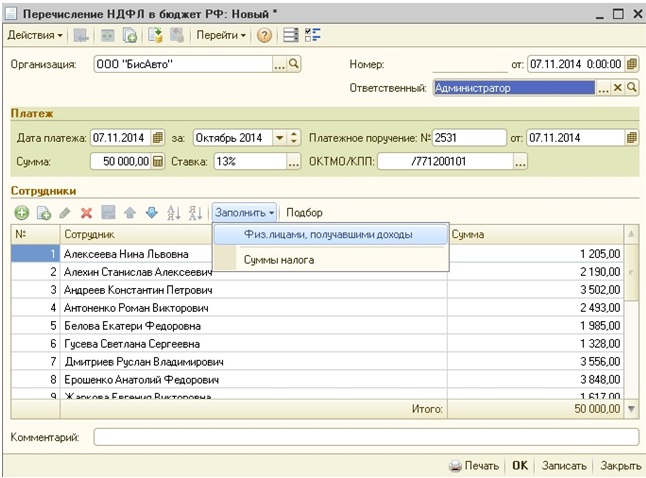The height and width of the screenshot is (478, 646).
Task: Select Физ.лицами, получавшими доходы menu item
Action: 330,234
